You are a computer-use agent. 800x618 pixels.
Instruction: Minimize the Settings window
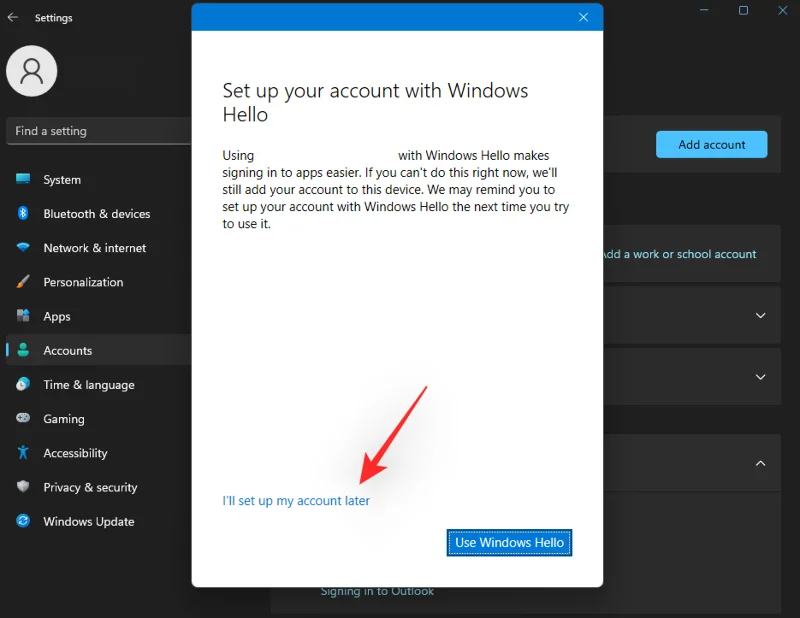coord(704,10)
